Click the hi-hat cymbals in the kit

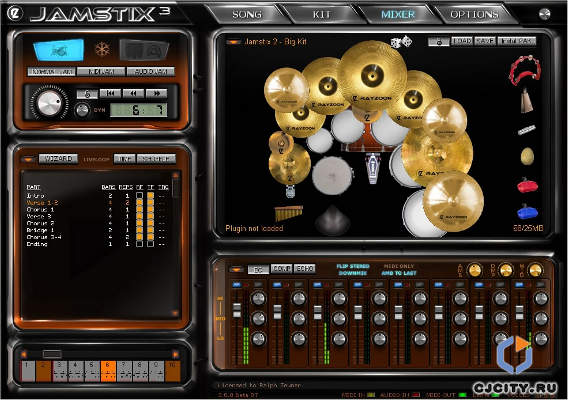[x=290, y=164]
